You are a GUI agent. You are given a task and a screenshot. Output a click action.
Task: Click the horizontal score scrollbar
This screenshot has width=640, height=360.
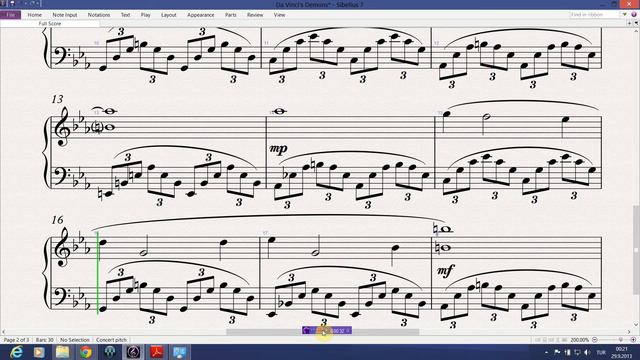click(322, 332)
